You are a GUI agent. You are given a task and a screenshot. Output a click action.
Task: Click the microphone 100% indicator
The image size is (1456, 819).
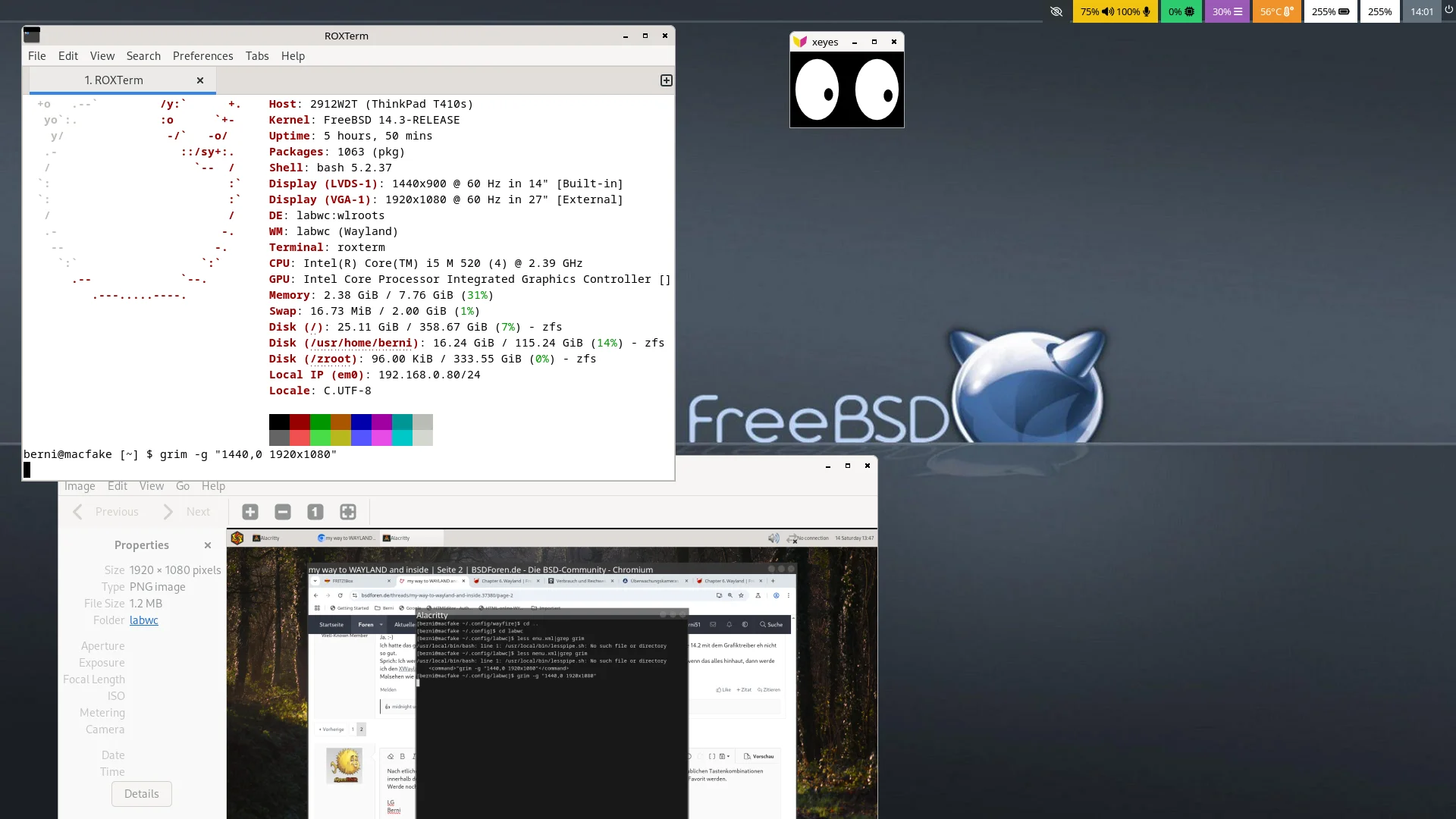tap(1134, 11)
